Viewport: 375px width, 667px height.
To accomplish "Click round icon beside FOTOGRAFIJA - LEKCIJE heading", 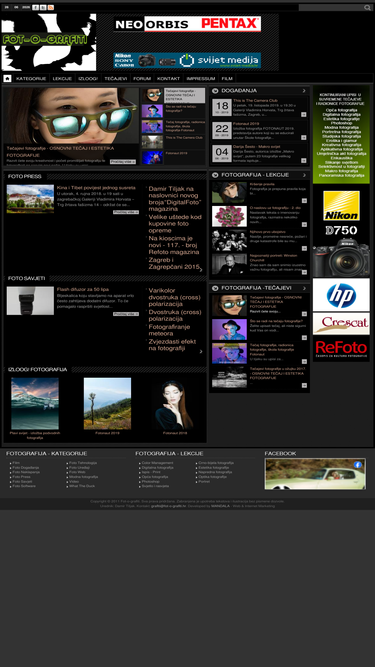I will coord(215,175).
